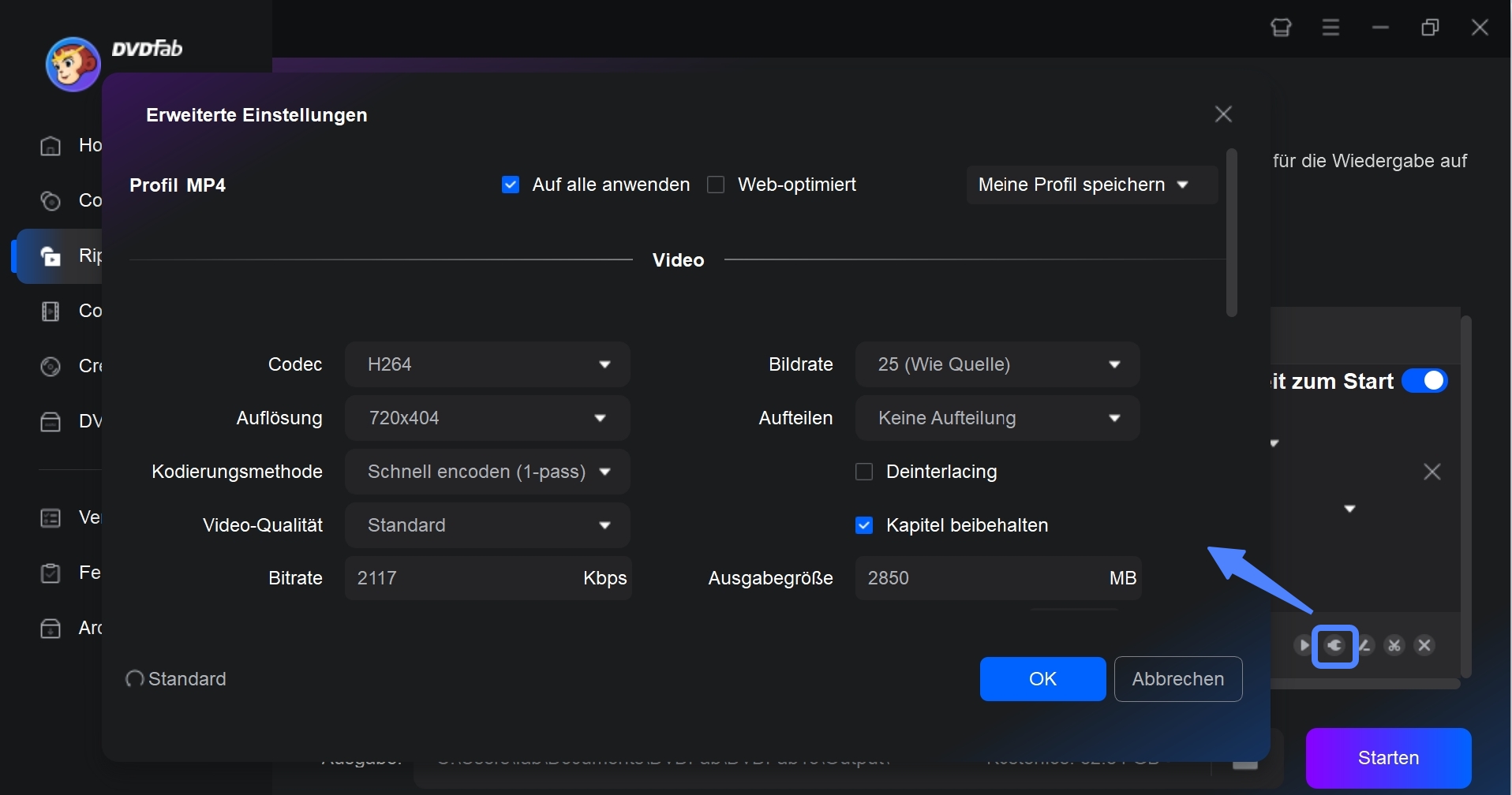Select the Home icon in the sidebar
The image size is (1512, 795).
click(x=50, y=145)
